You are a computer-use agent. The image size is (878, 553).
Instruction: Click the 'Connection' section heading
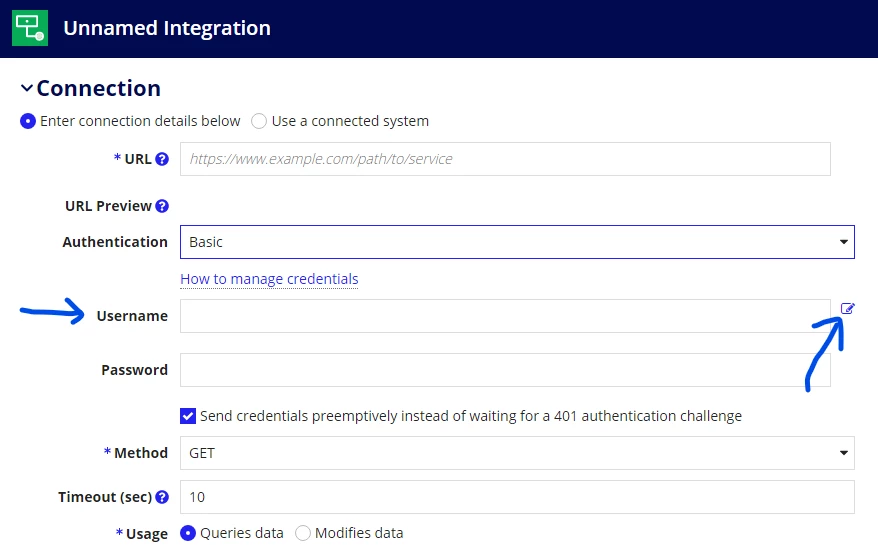(x=99, y=88)
